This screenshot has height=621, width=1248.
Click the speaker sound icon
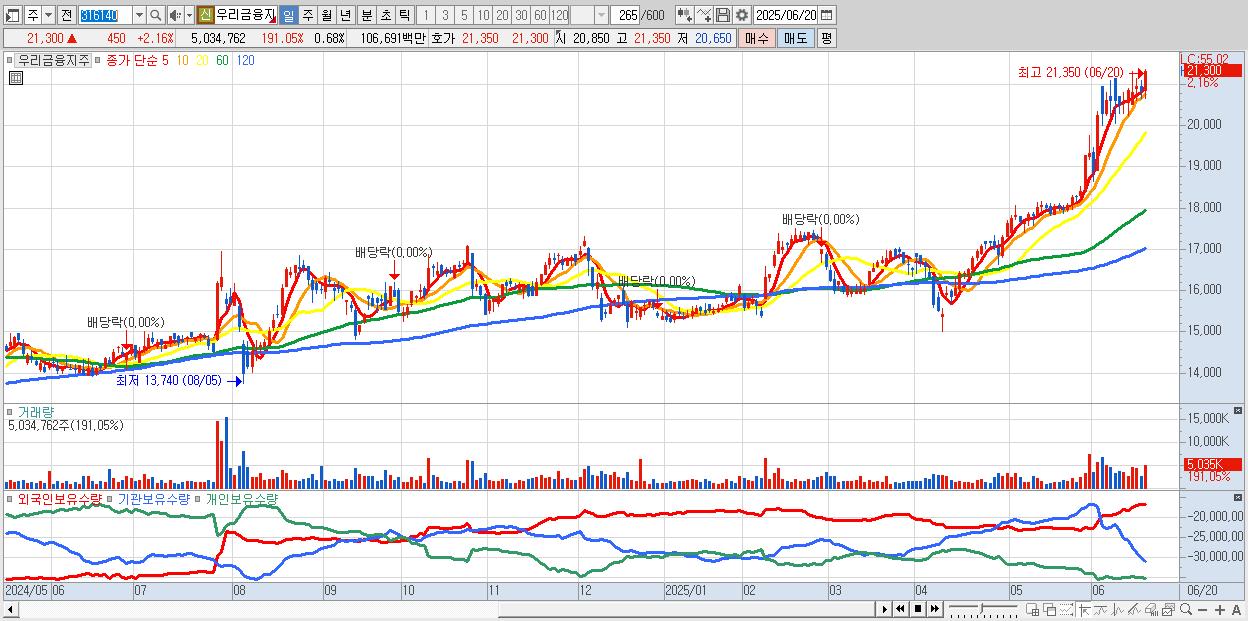click(x=174, y=15)
